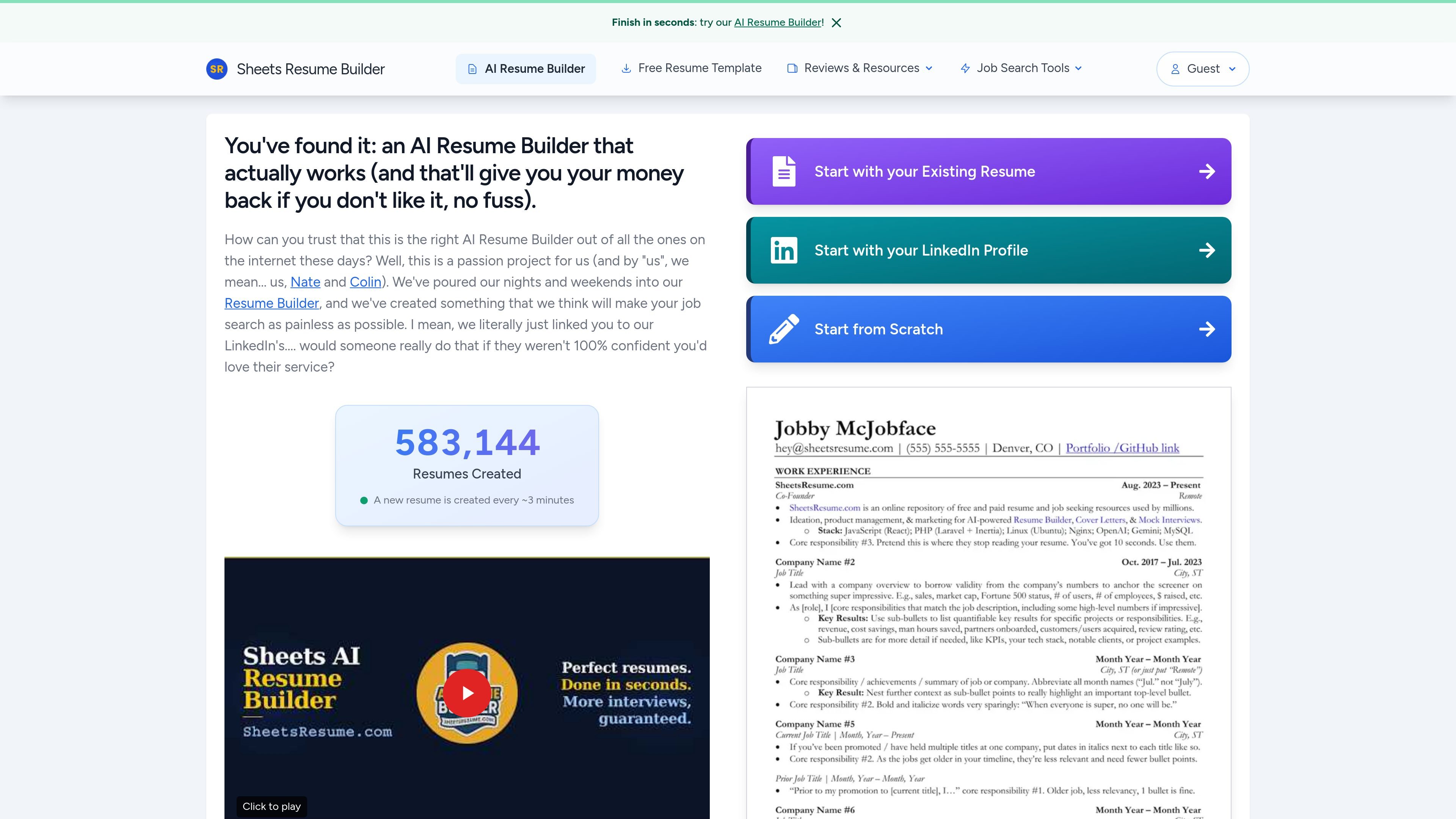Open Job Search Tools menu
Viewport: 1456px width, 819px height.
(x=1021, y=68)
